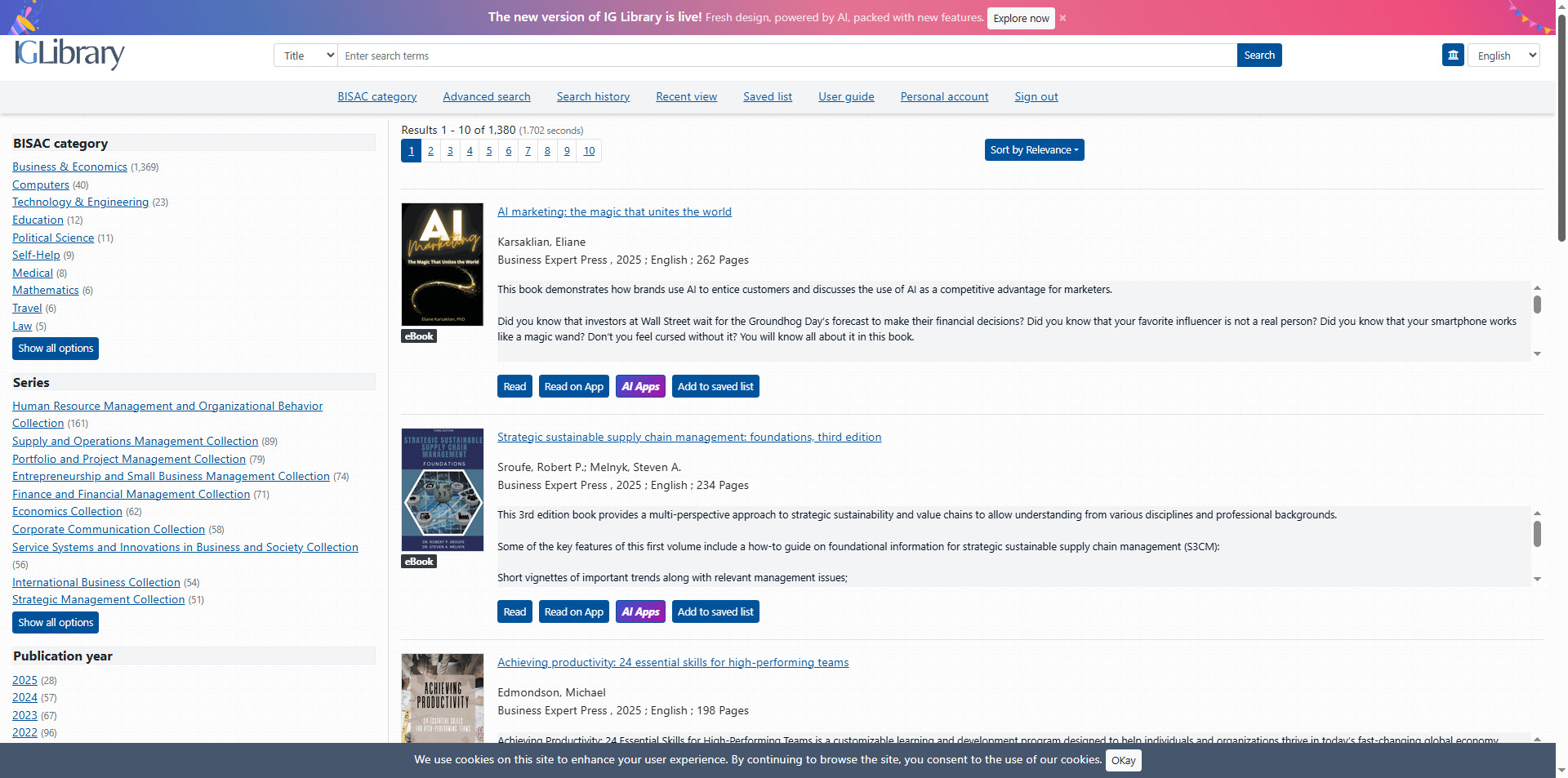Click the Strategic sustainable supply chain cover
Screen dimensions: 1568x778
(x=442, y=490)
